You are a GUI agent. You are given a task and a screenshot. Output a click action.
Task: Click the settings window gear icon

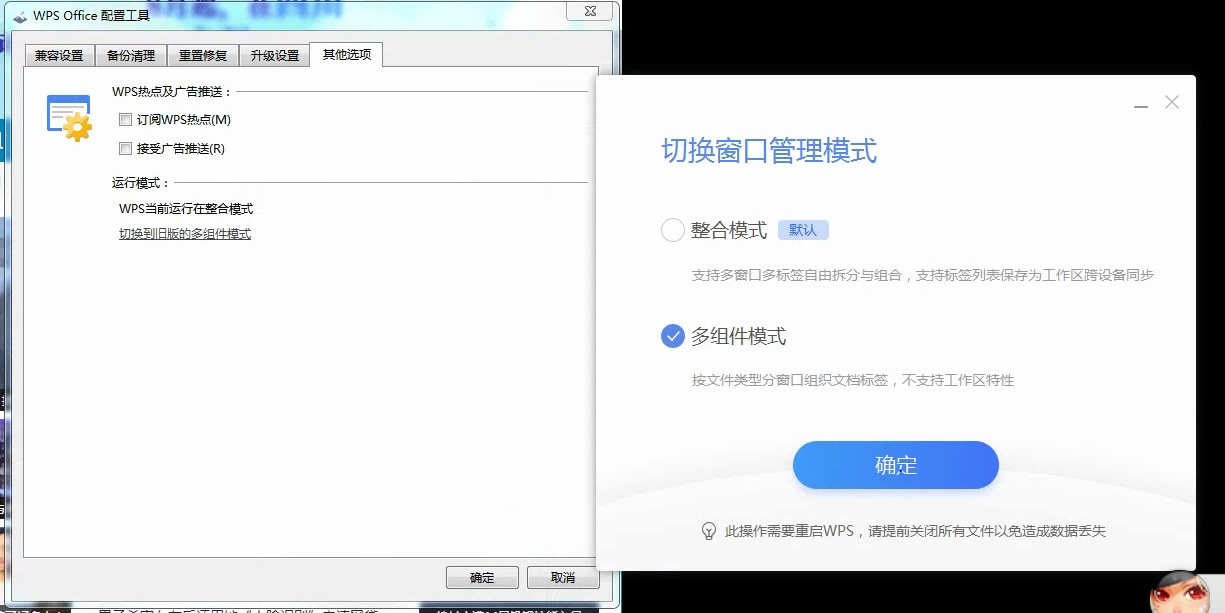click(x=69, y=118)
